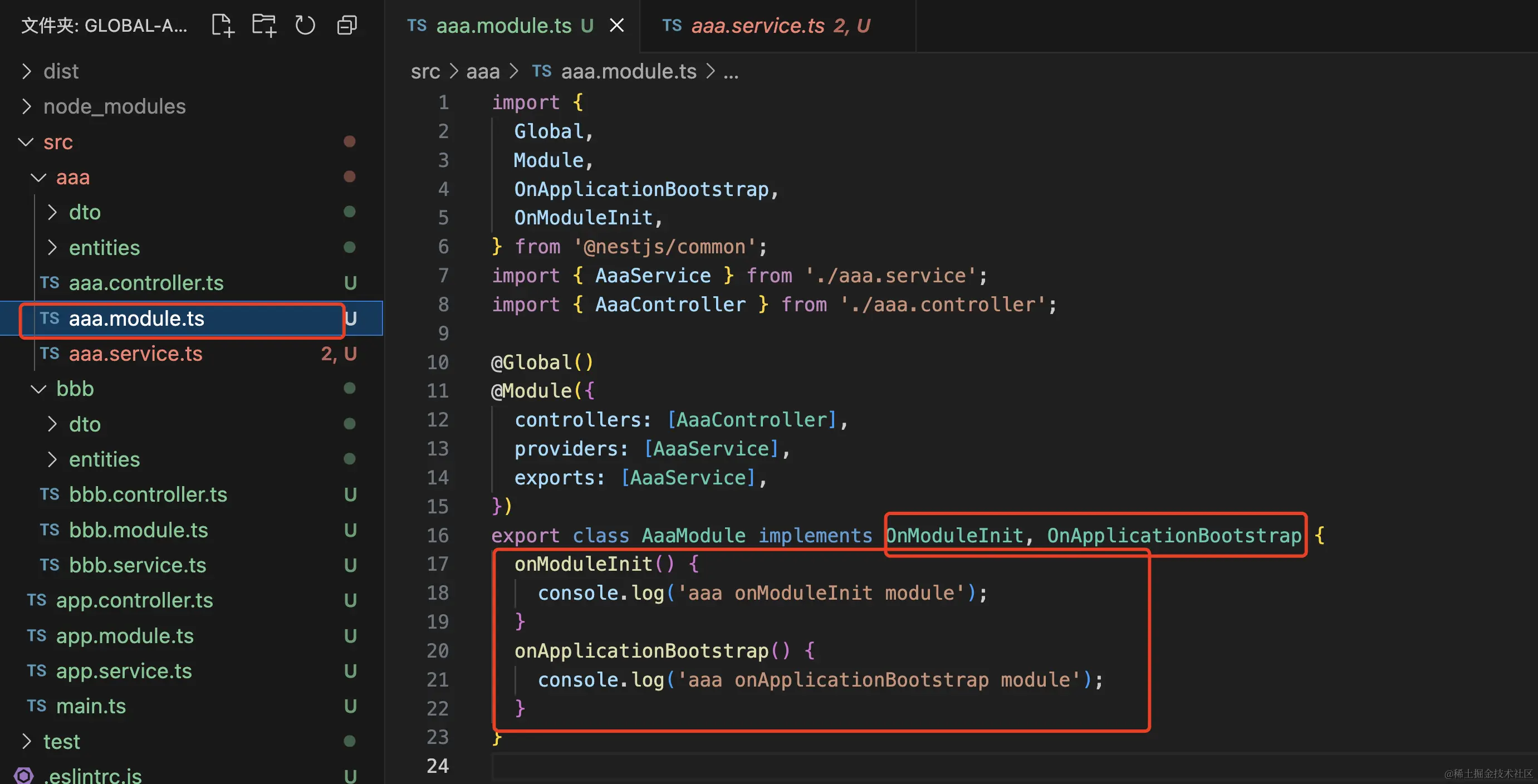1538x784 pixels.
Task: Refresh the explorer file tree
Action: pos(305,25)
